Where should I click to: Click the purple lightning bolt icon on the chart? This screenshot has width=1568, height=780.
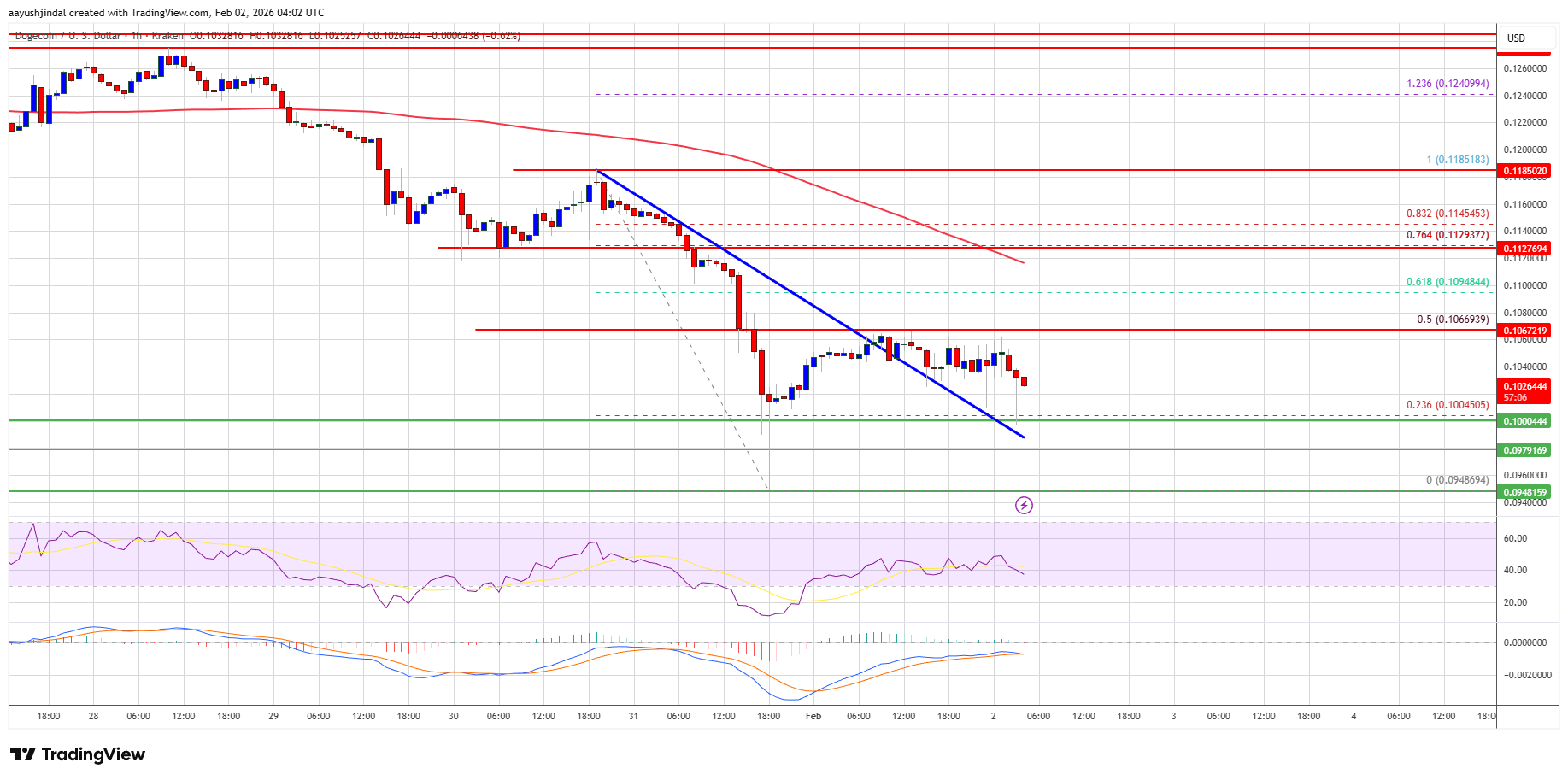[x=1025, y=506]
